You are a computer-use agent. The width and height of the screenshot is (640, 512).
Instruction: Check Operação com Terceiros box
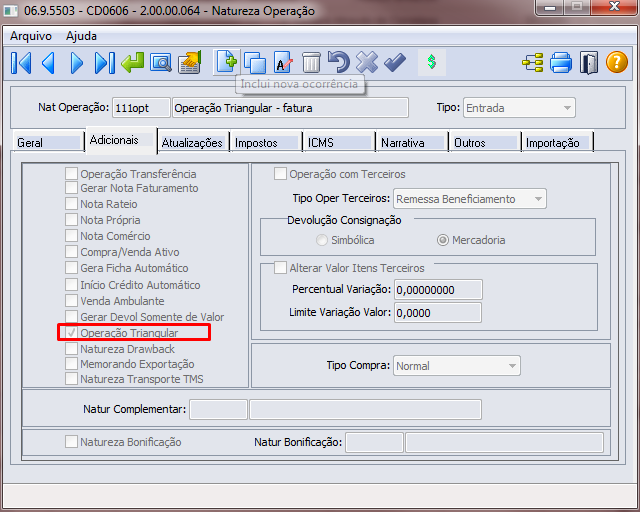pos(280,174)
